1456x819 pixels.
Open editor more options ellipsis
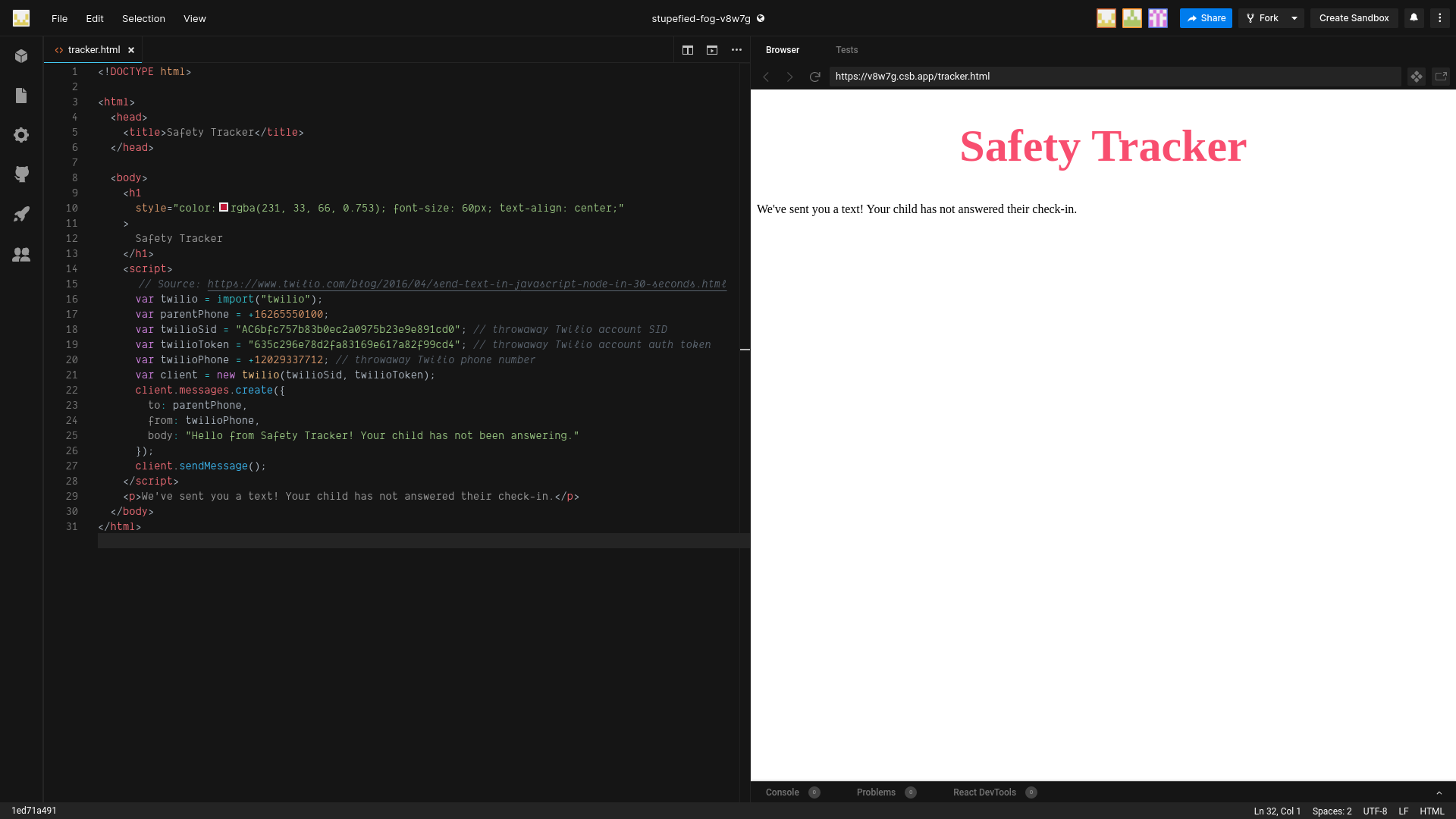(736, 50)
